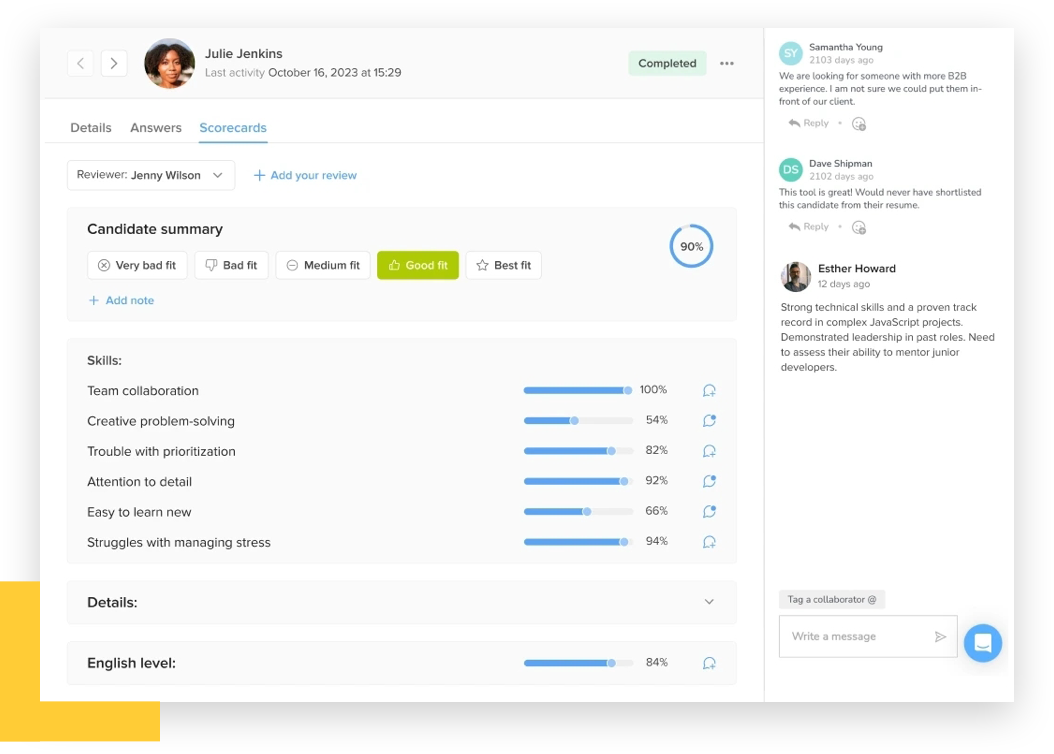Open the three-dot more options menu

pyautogui.click(x=727, y=63)
